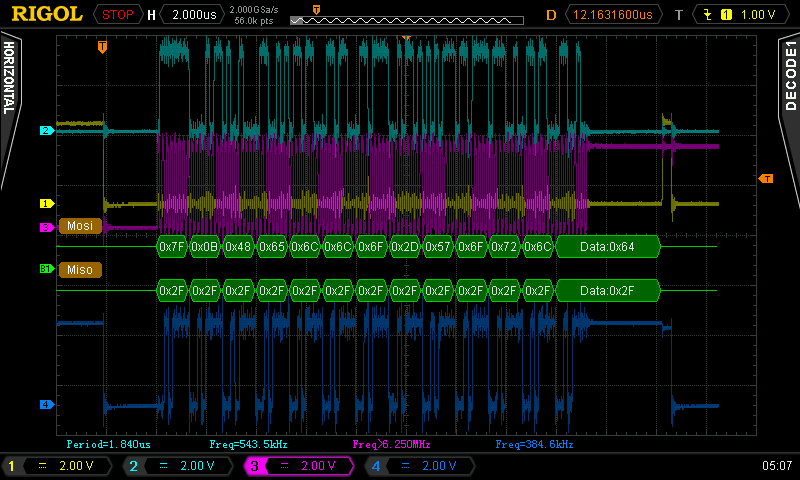The image size is (800, 480).
Task: Click the trigger level 1.00 V readout
Action: pos(758,14)
